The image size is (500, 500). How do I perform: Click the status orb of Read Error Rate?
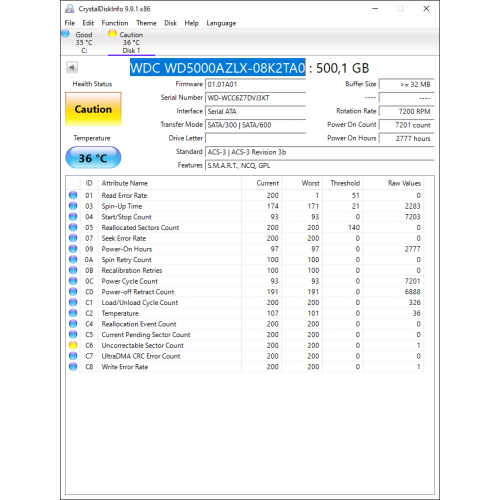pyautogui.click(x=73, y=195)
